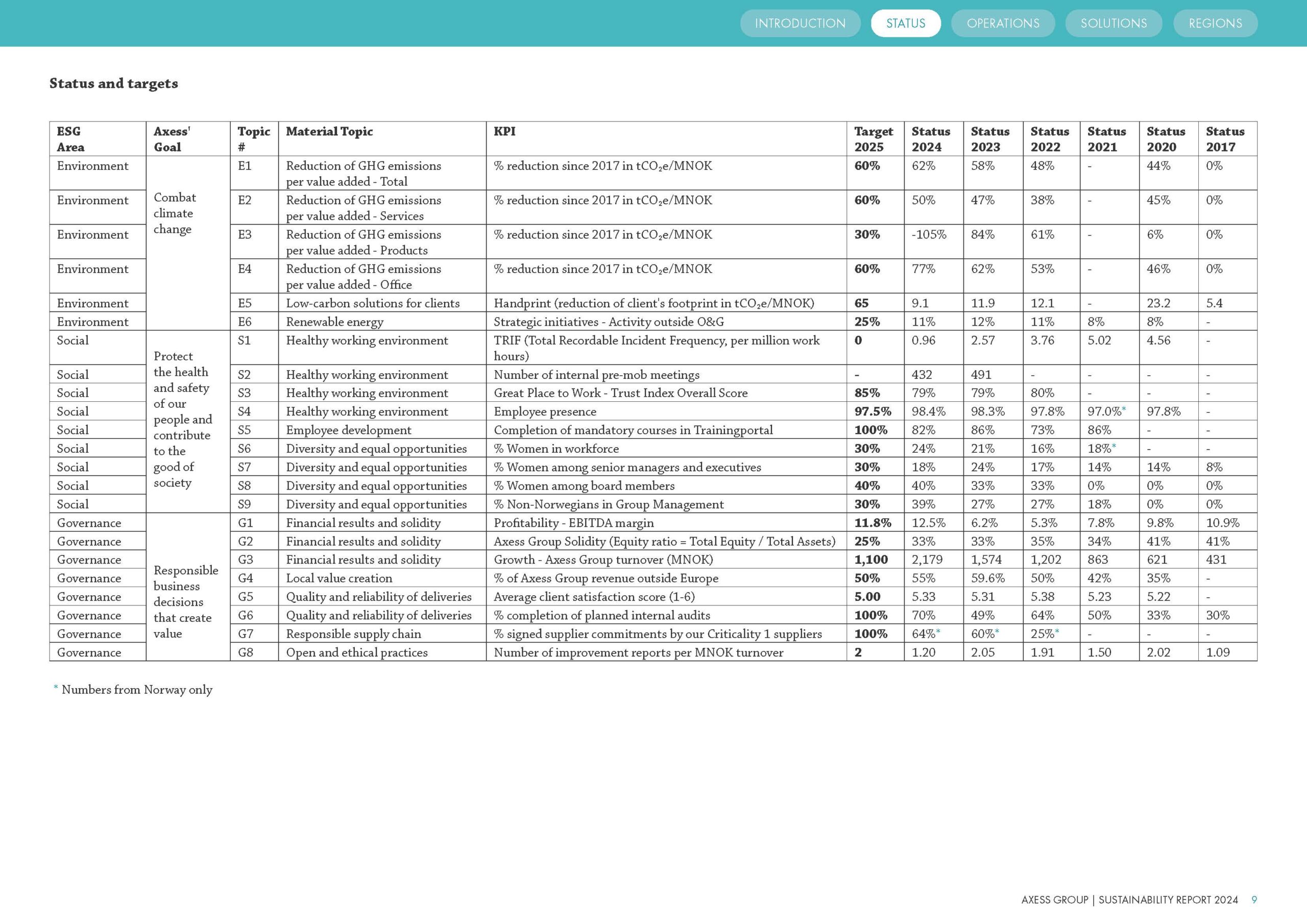Open the INTRODUCTION tab

(x=800, y=23)
